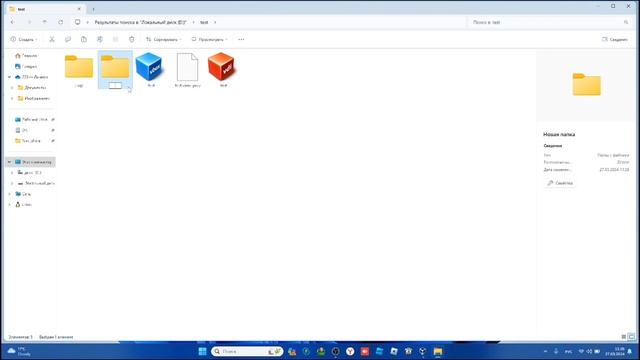Image resolution: width=640 pixels, height=360 pixels.
Task: Go forward with the forward arrow
Action: point(29,22)
